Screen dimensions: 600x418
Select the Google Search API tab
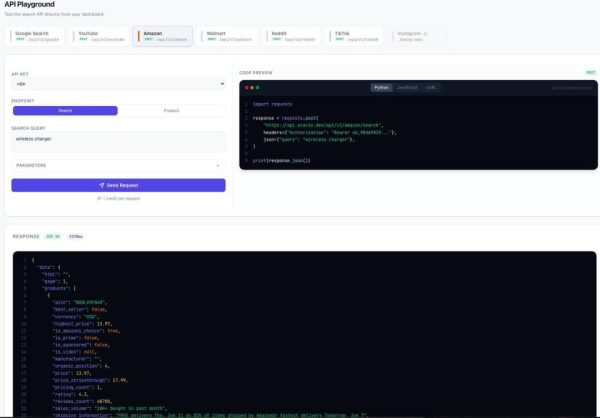point(34,36)
